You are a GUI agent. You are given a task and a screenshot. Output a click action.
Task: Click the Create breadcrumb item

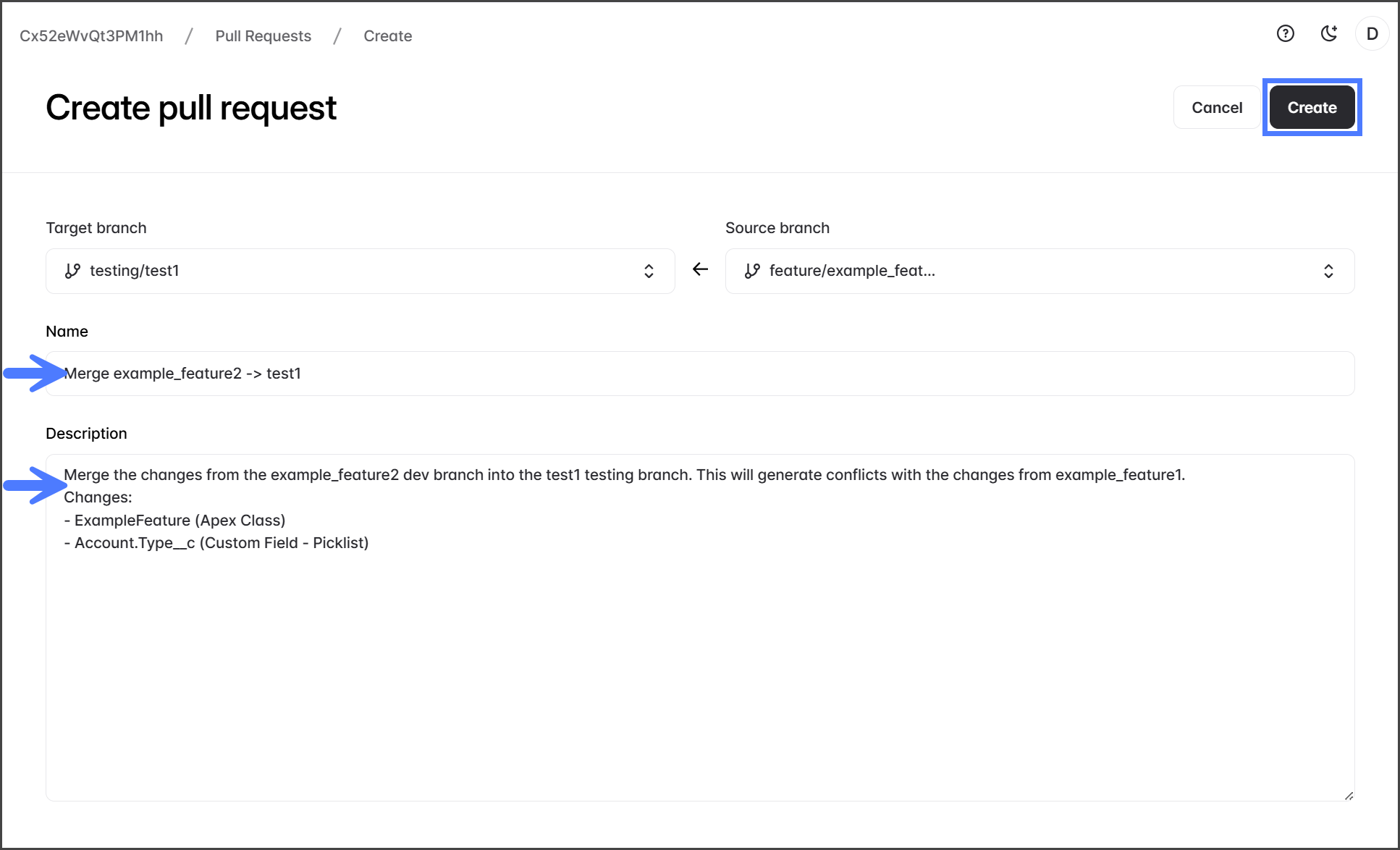(x=387, y=36)
